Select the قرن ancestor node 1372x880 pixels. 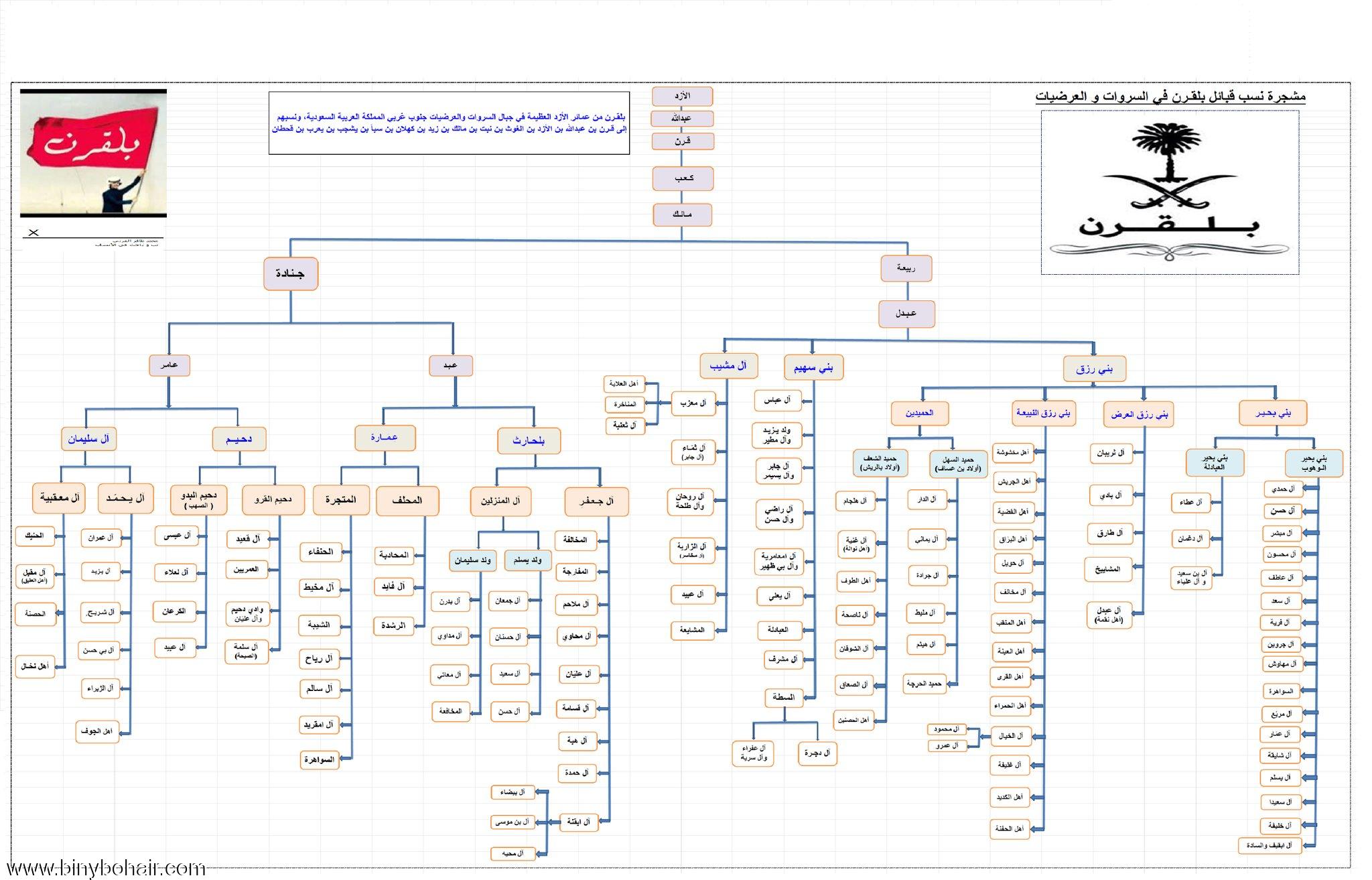(682, 141)
